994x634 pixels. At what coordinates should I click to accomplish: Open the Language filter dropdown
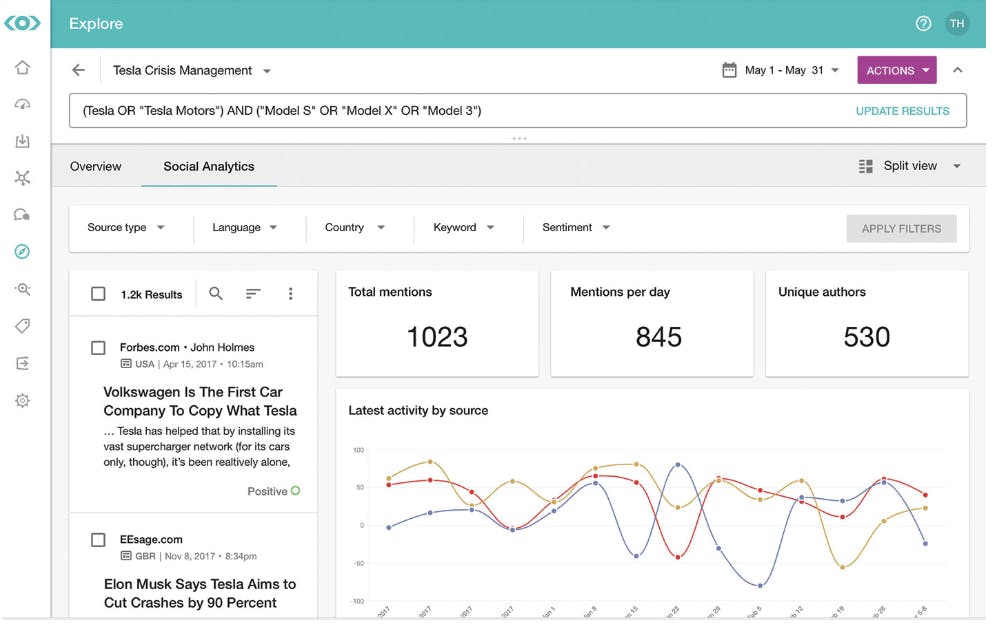(245, 228)
